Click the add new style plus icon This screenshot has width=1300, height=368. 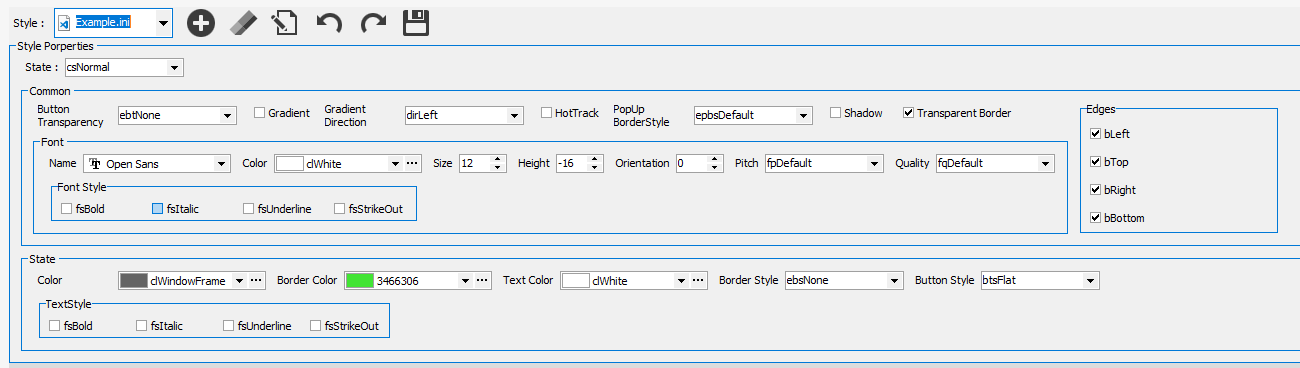coord(201,23)
